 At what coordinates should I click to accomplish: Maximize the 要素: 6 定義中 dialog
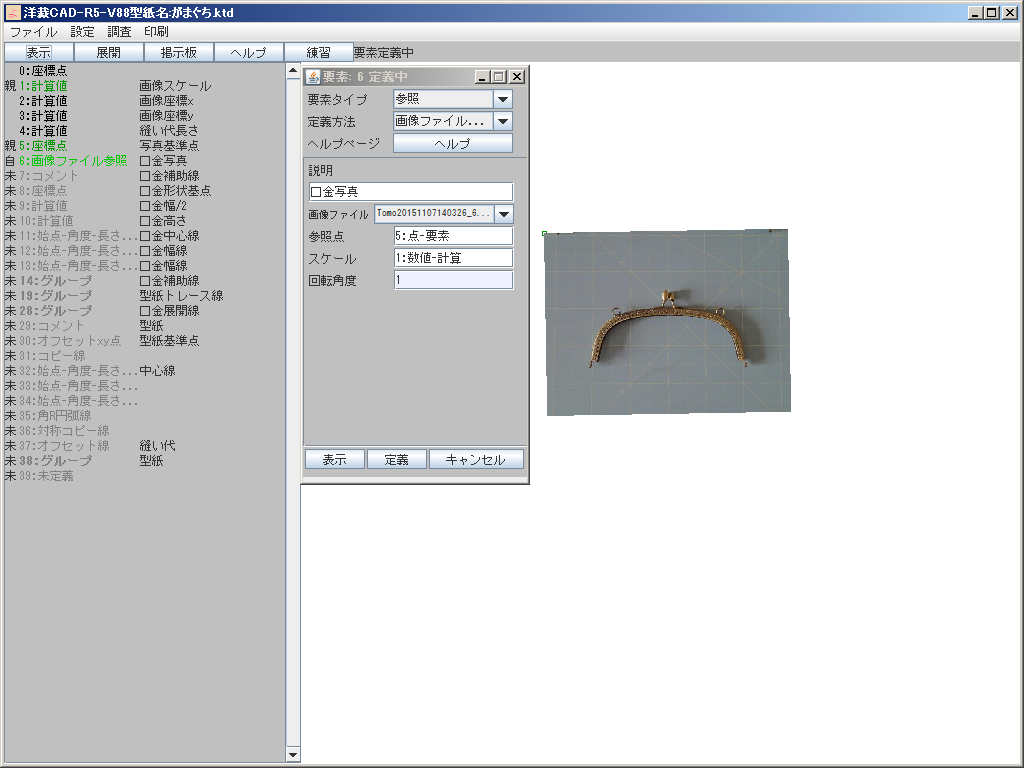499,77
